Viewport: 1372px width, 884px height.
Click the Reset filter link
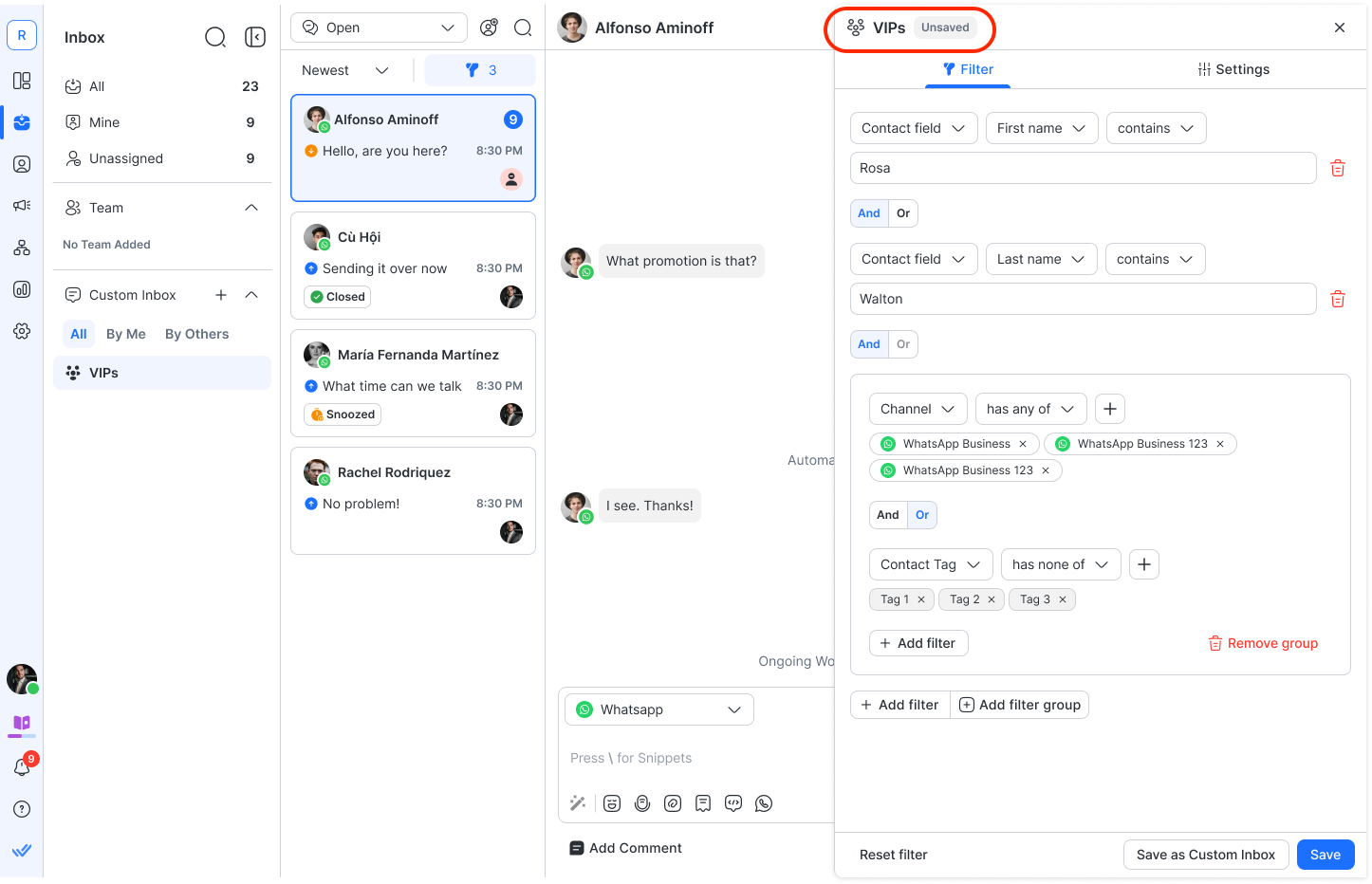(893, 855)
